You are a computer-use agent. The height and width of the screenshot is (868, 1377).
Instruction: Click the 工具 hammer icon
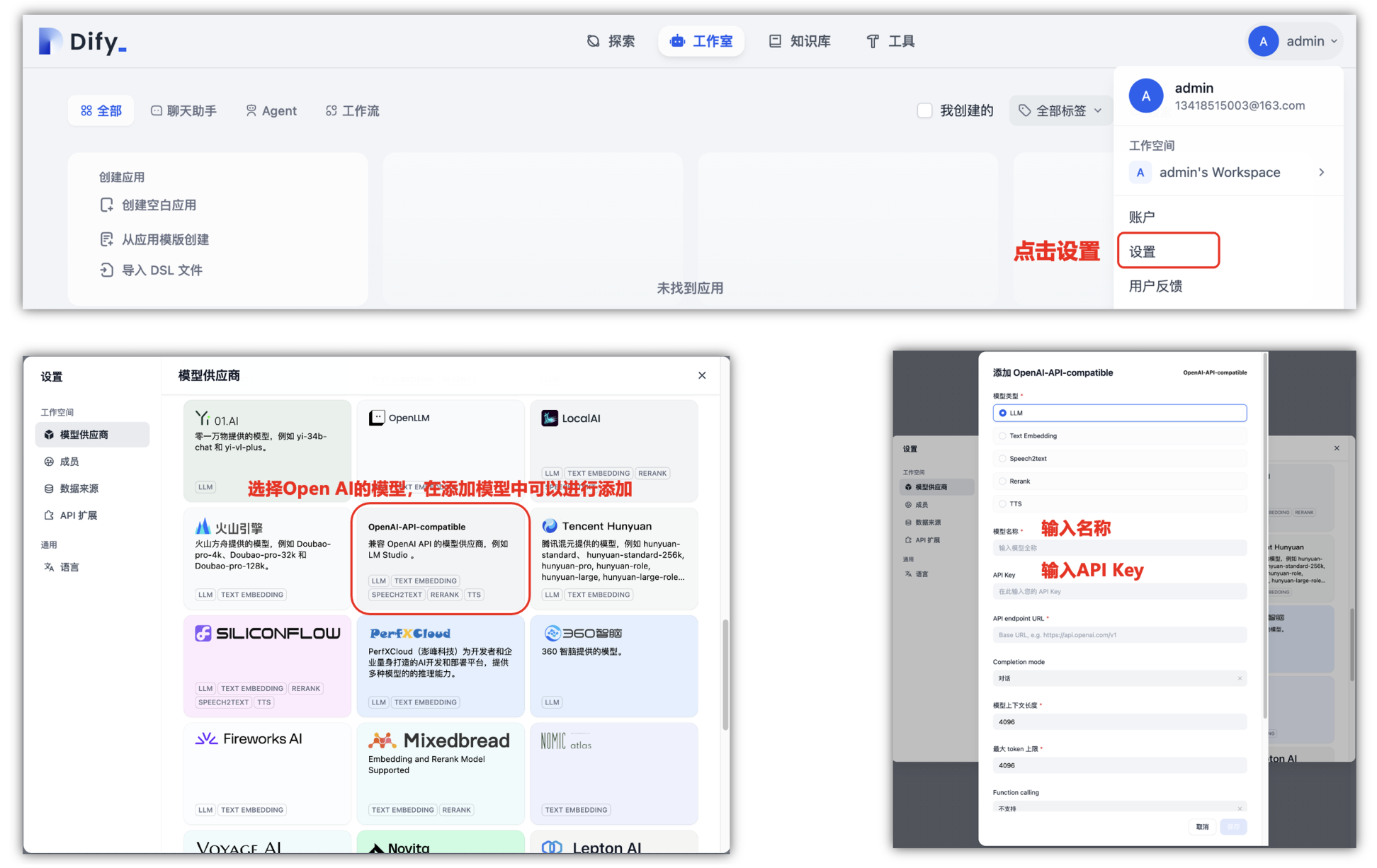pyautogui.click(x=873, y=41)
